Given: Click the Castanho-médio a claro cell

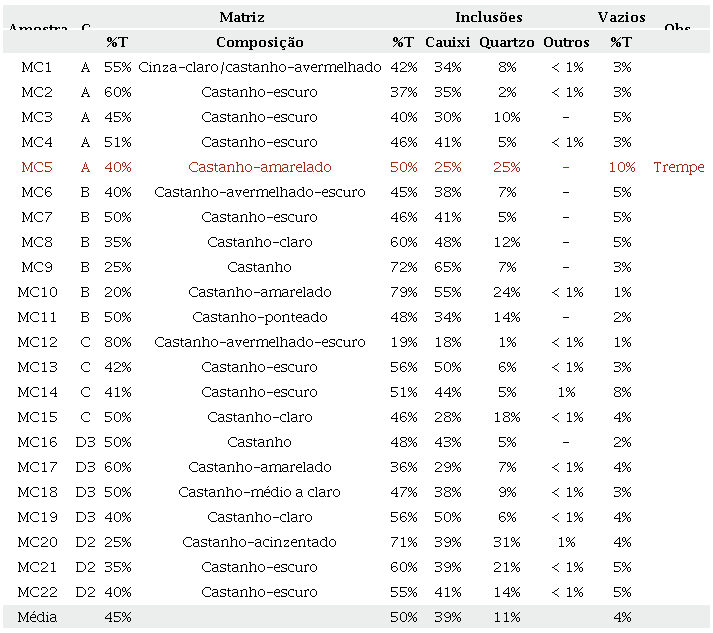Looking at the screenshot, I should [259, 492].
